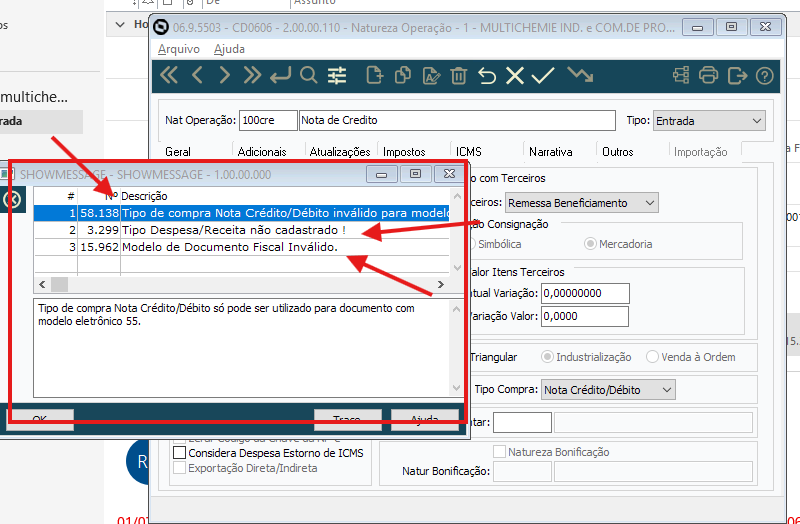Viewport: 800px width, 524px height.
Task: Switch to the Geral tab
Action: pyautogui.click(x=178, y=152)
